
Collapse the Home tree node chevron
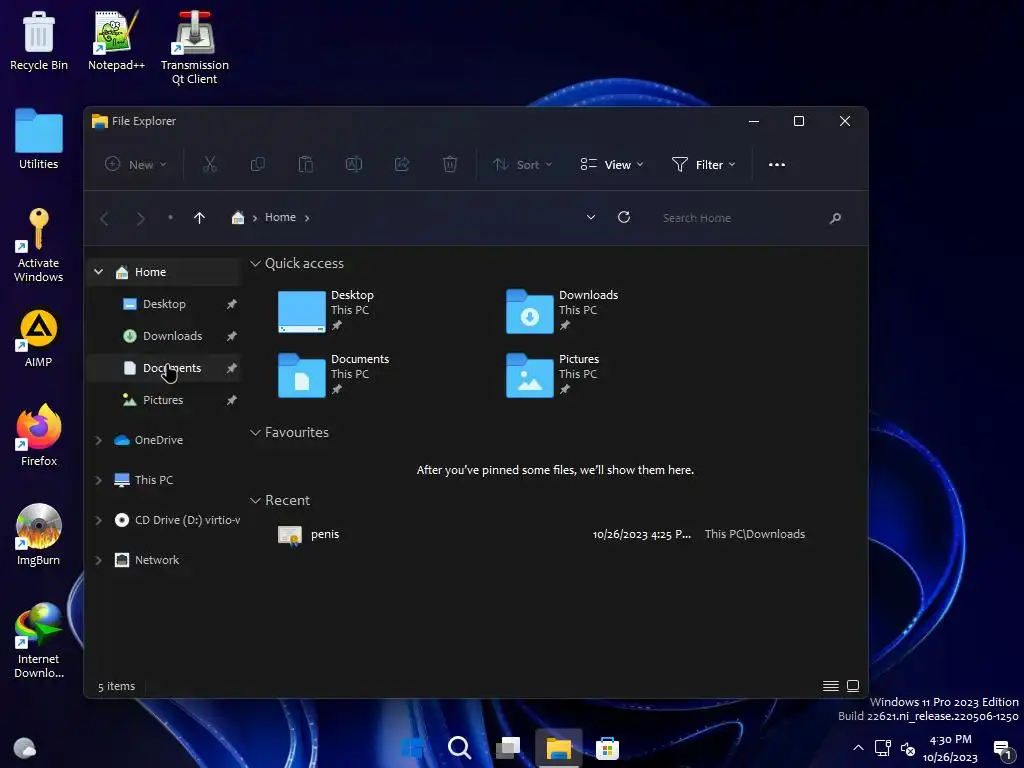[99, 272]
